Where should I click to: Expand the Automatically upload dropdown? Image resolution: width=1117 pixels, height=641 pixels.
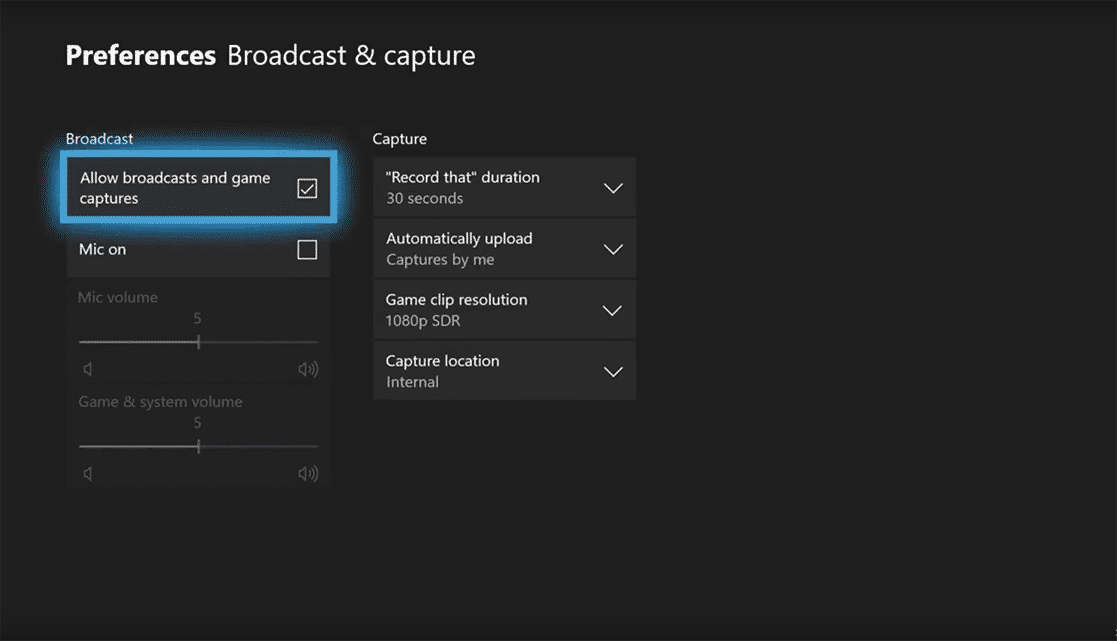504,249
